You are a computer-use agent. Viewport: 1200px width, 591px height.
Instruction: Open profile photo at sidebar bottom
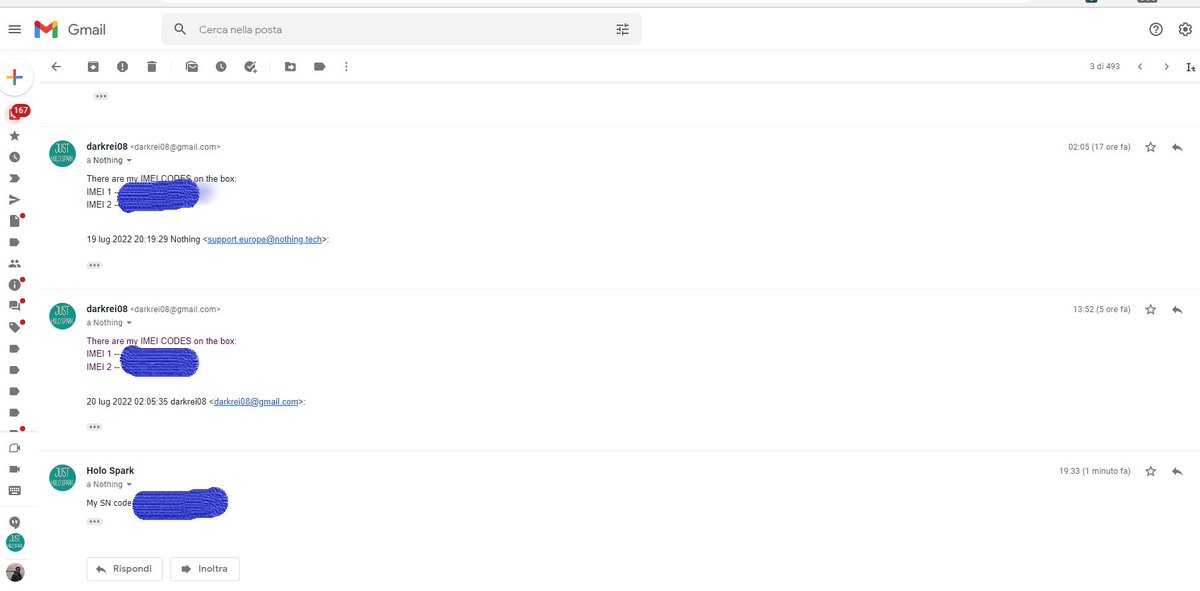14,572
